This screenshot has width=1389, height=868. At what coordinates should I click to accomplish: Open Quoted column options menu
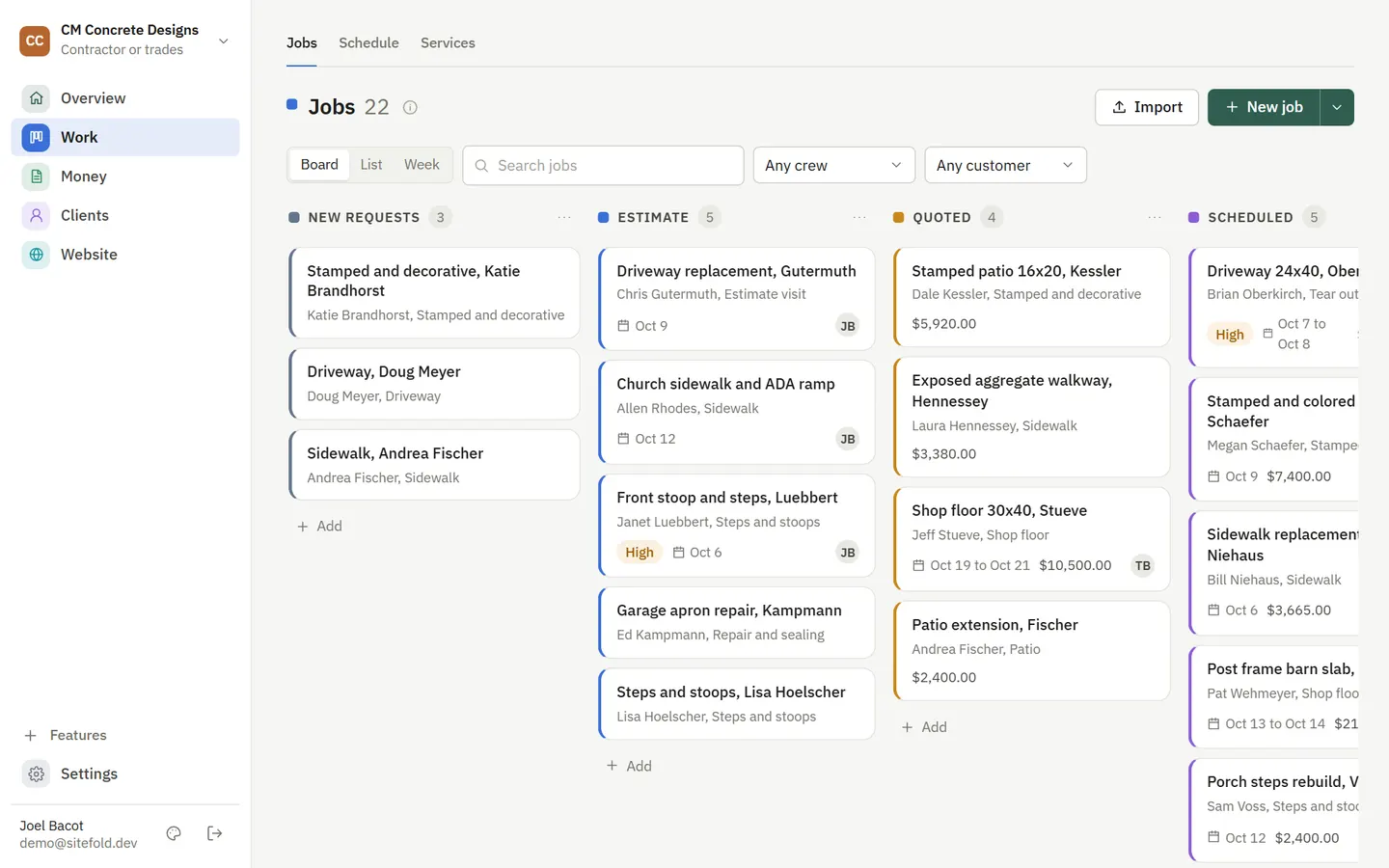pos(1155,218)
